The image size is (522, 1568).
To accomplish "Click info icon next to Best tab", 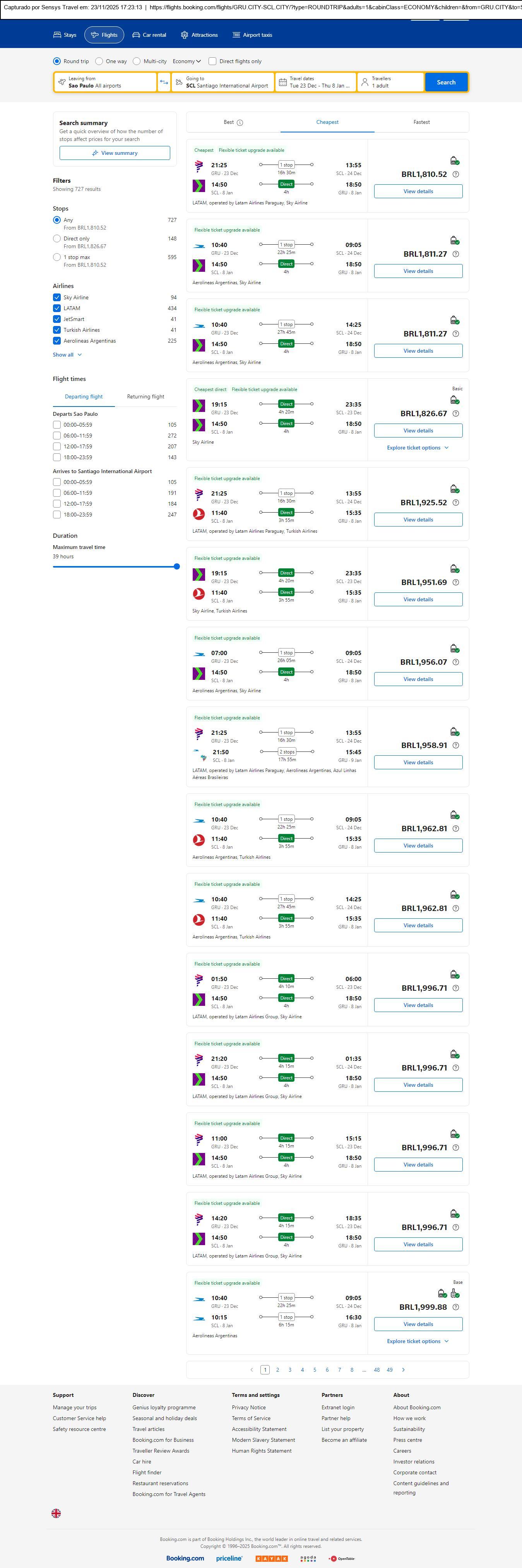I will 240,122.
